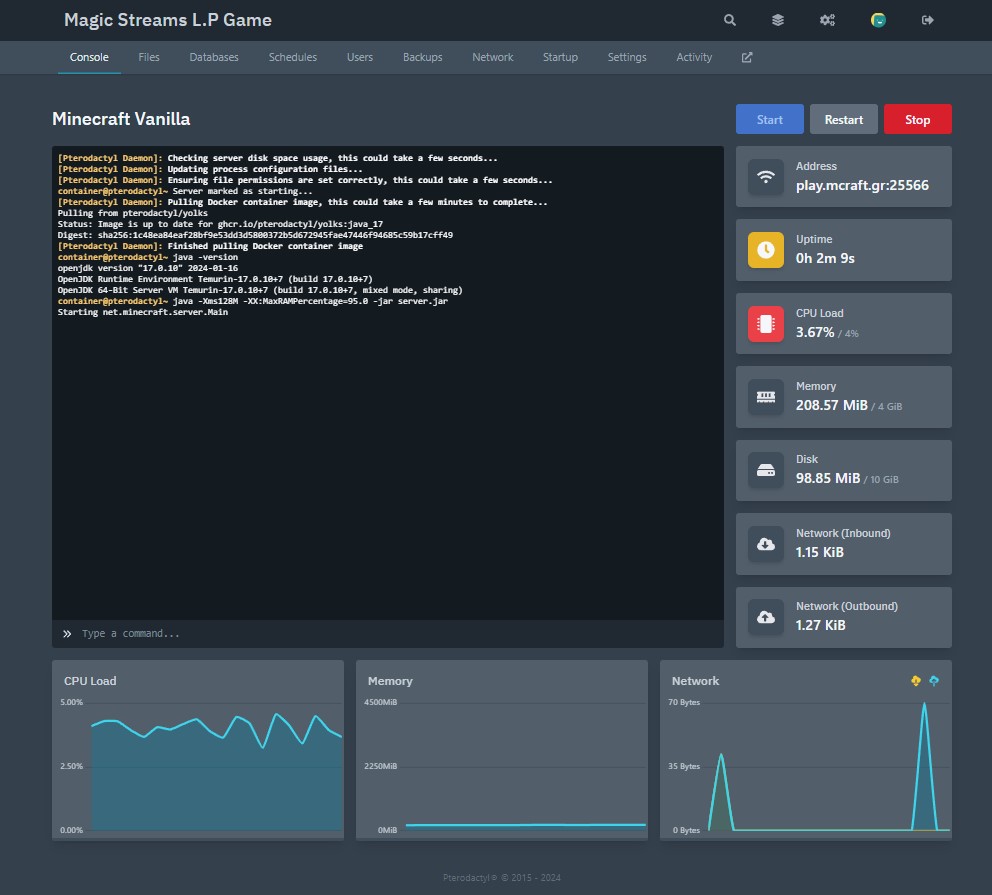Viewport: 992px width, 895px height.
Task: Click the sign out icon
Action: click(x=927, y=20)
